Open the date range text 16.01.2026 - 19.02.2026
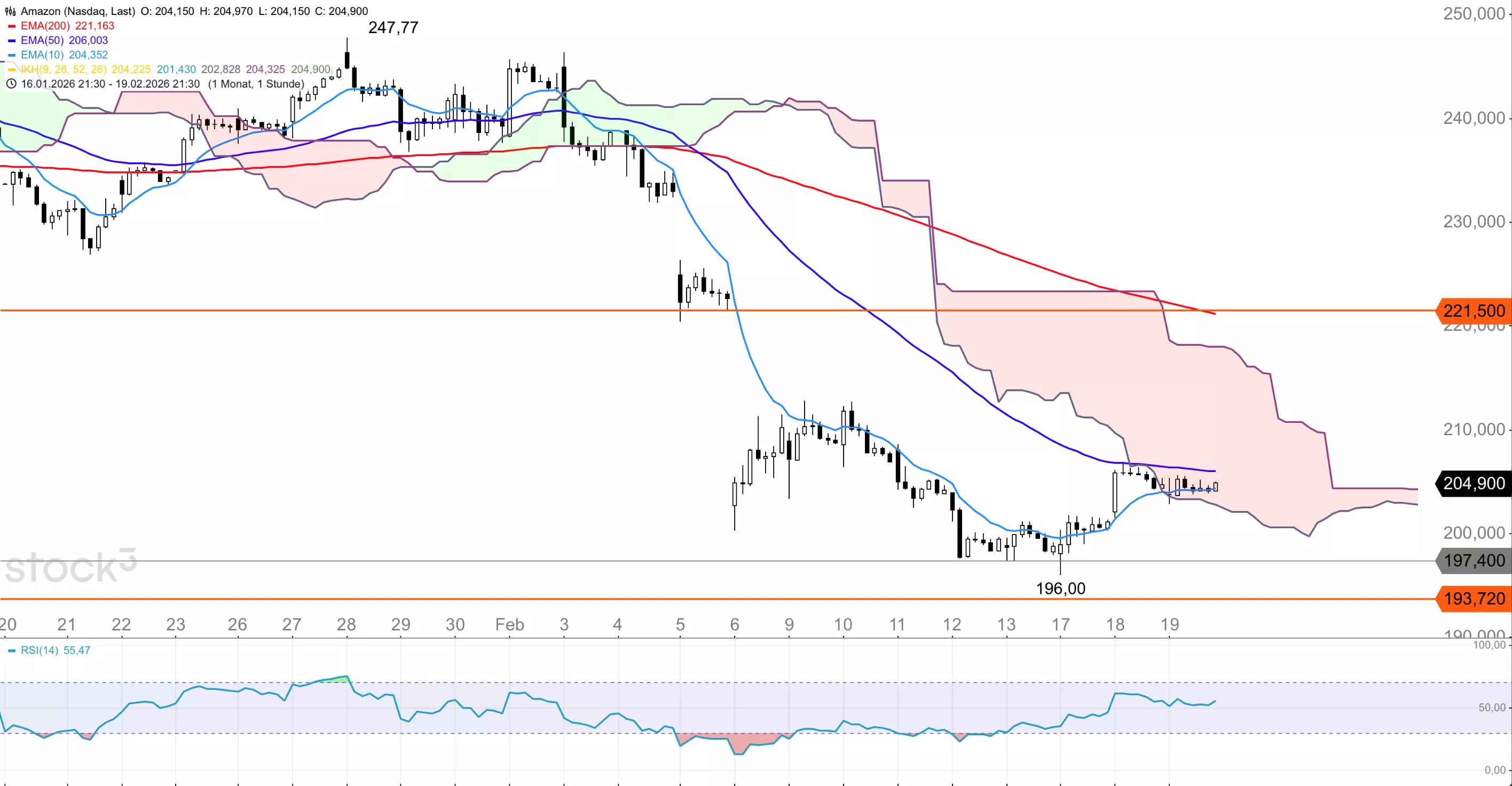The width and height of the screenshot is (1512, 786). pyautogui.click(x=111, y=84)
